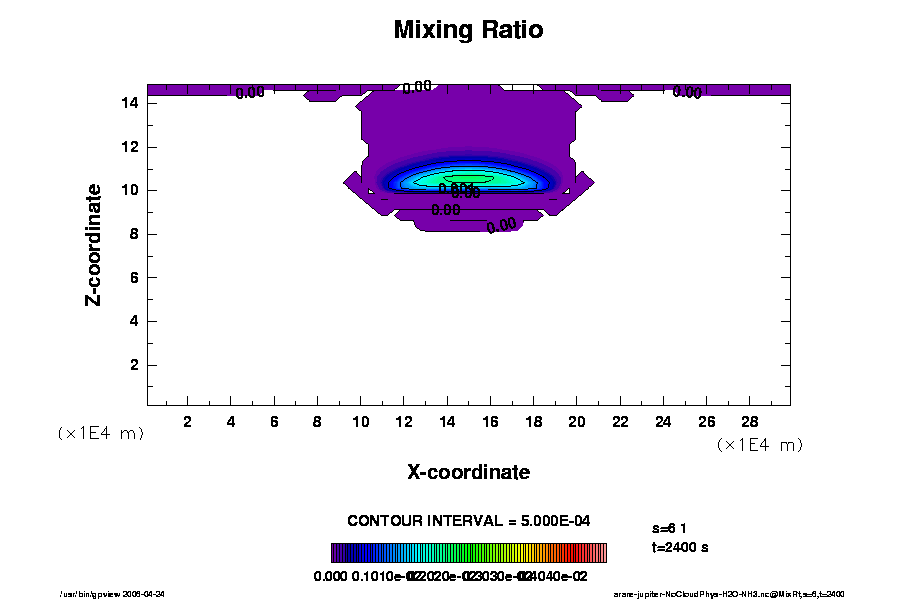Image resolution: width=900 pixels, height=600 pixels.
Task: Click the lowest 0.00 label under the plume
Action: tap(501, 226)
